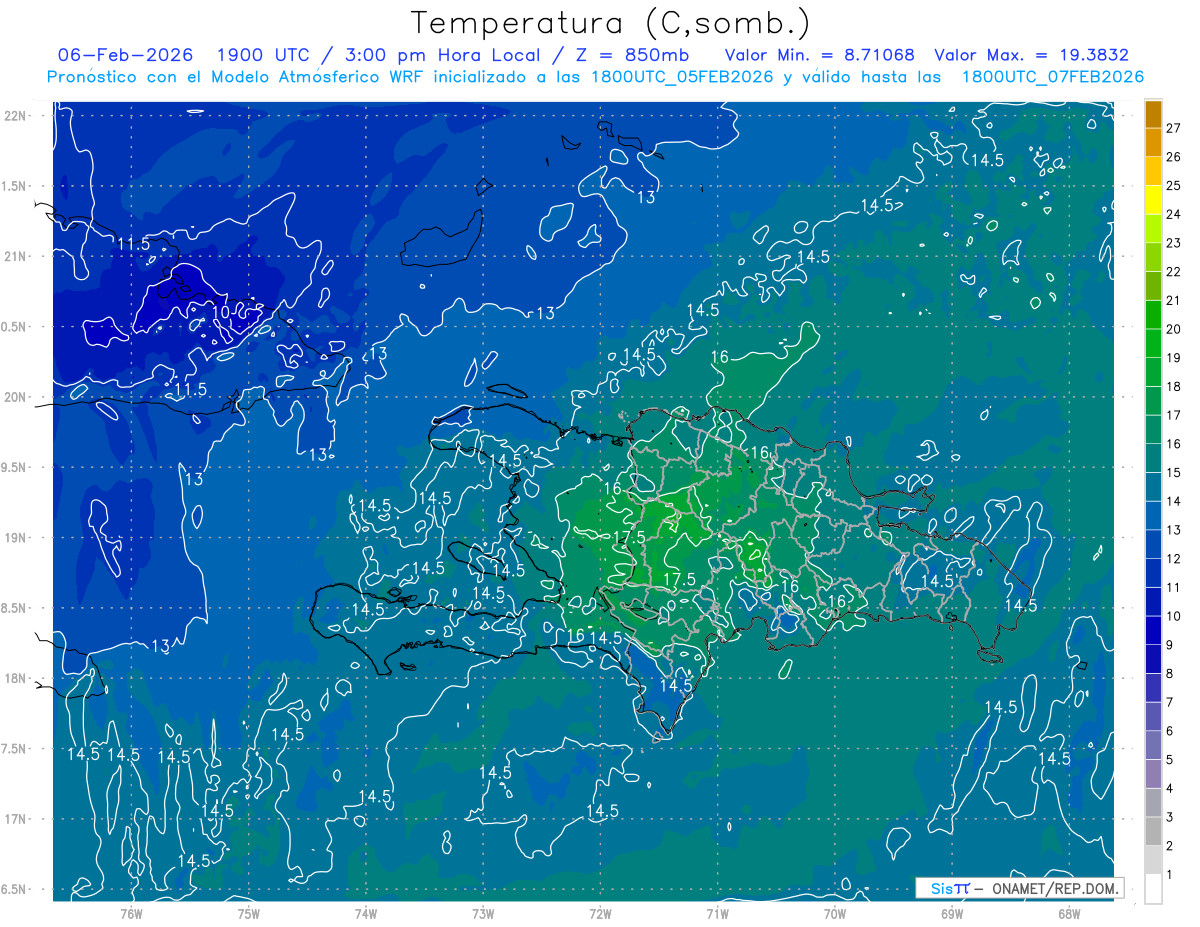Click the "15" tick on color scale

pyautogui.click(x=1173, y=472)
